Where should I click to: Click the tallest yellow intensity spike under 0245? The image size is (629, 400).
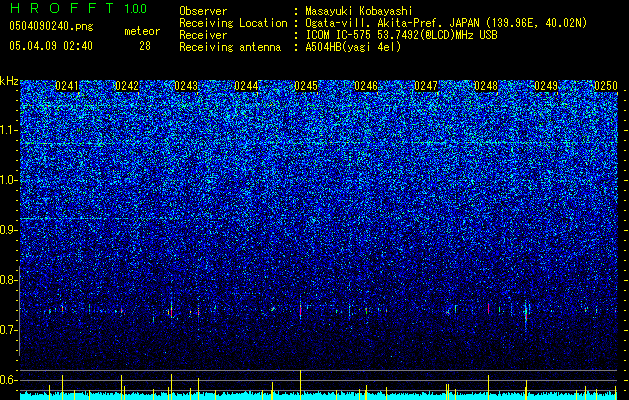pyautogui.click(x=300, y=385)
